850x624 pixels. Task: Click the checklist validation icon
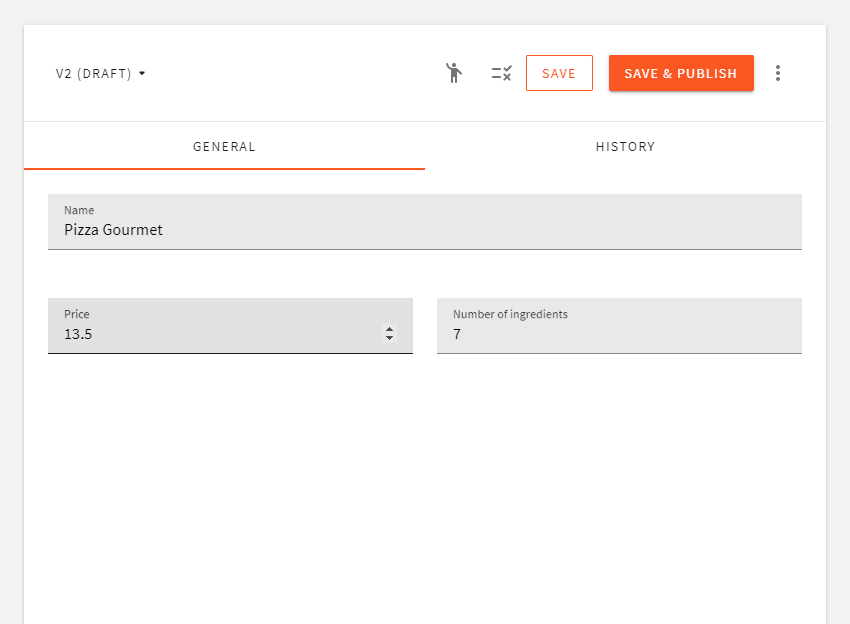coord(501,72)
